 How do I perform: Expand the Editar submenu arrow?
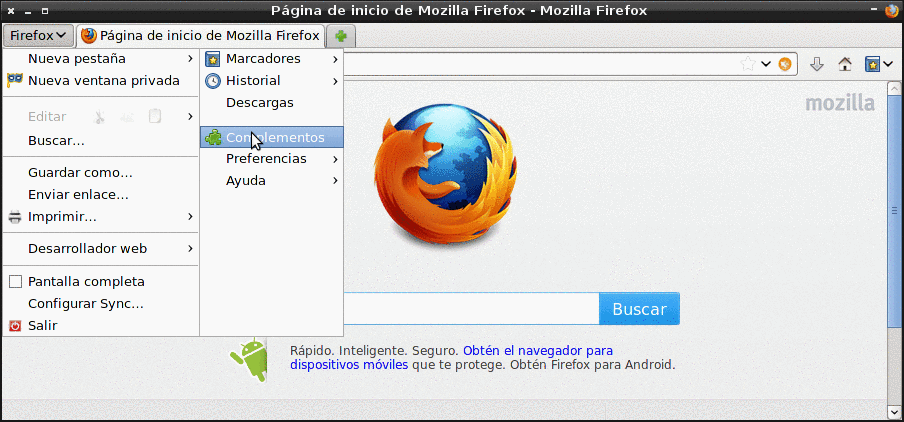point(190,116)
